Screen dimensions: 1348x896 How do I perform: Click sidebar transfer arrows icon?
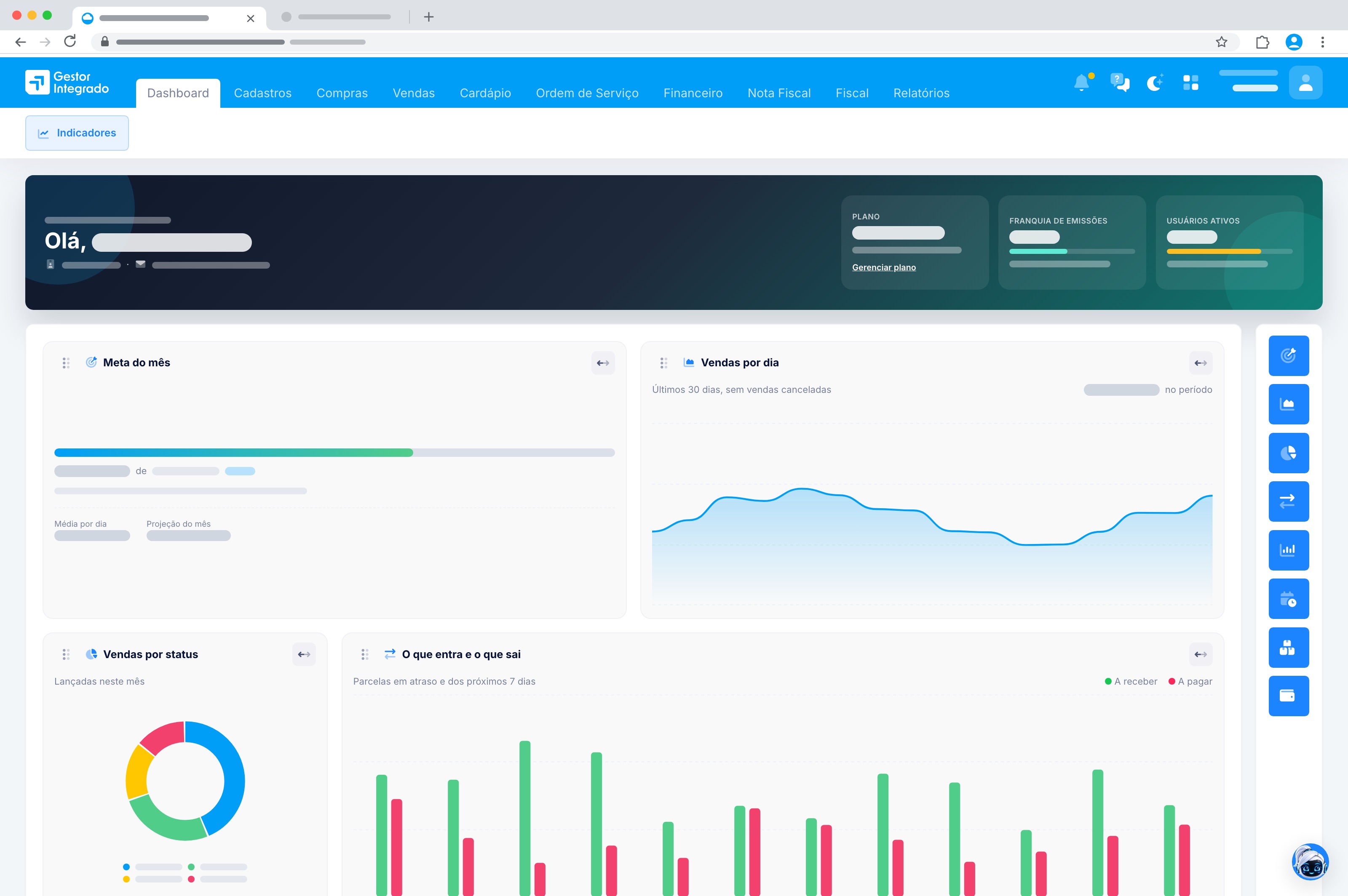[x=1288, y=501]
